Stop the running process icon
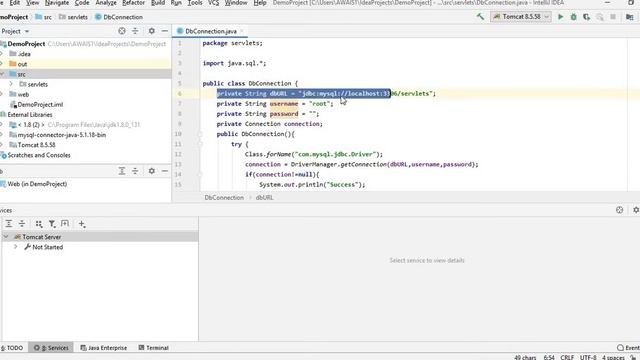The image size is (640, 360). [x=613, y=17]
